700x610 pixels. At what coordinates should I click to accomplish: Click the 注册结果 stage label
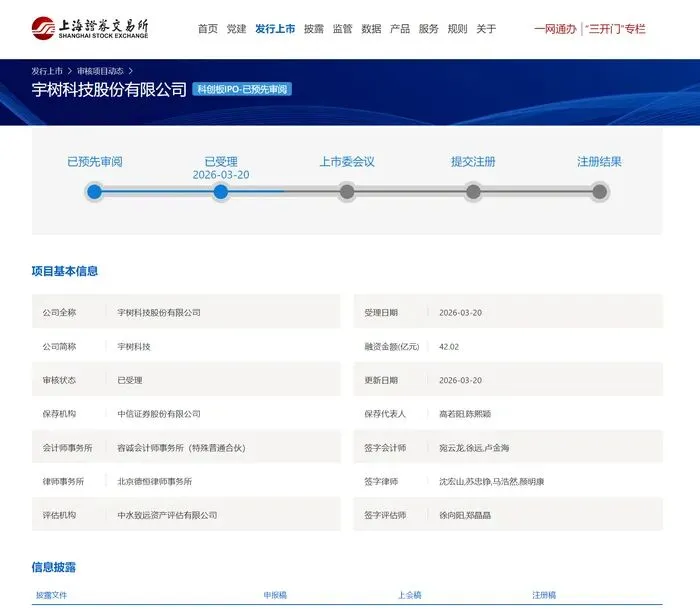tap(599, 162)
